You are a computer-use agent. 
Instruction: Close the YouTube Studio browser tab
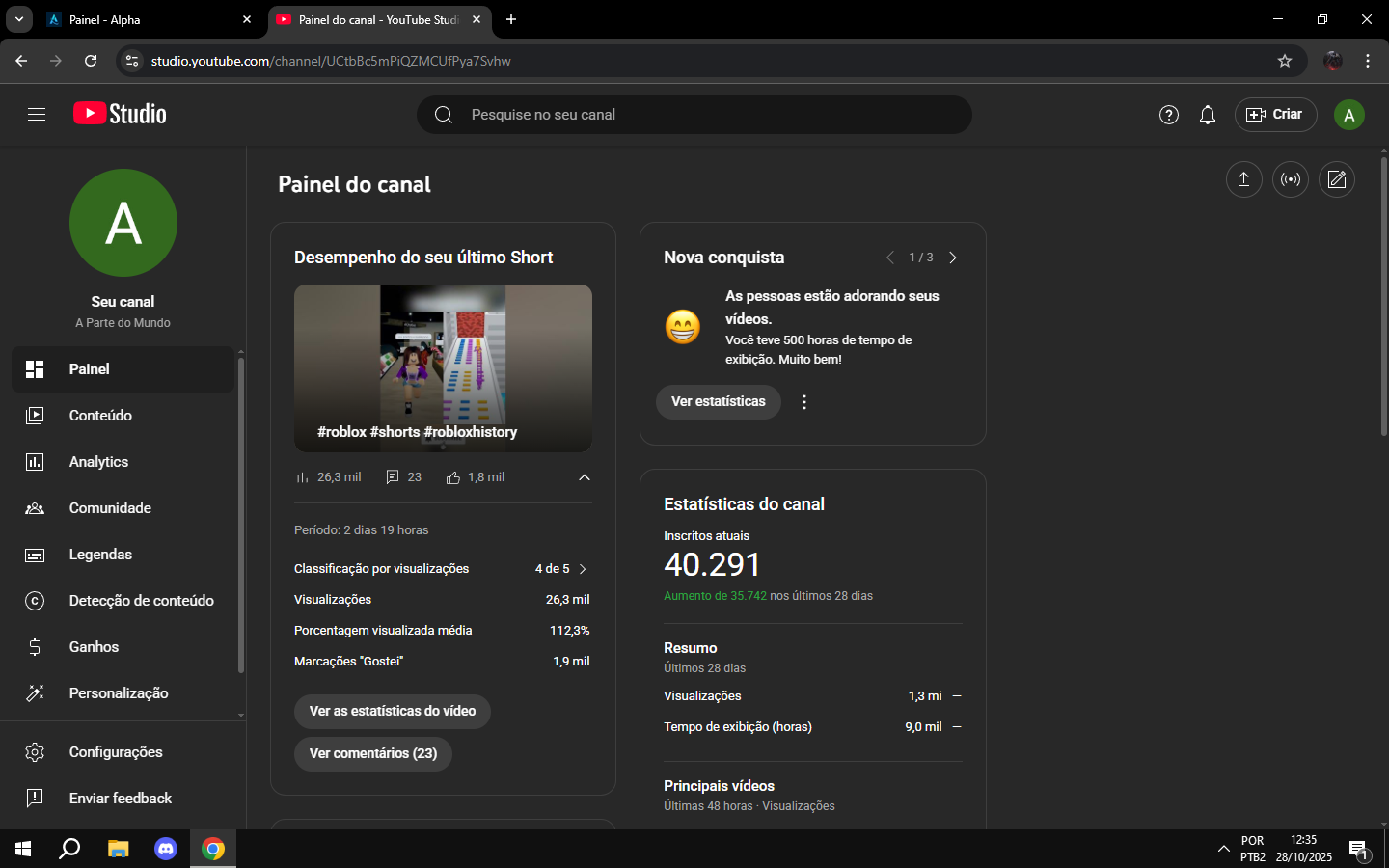477,19
